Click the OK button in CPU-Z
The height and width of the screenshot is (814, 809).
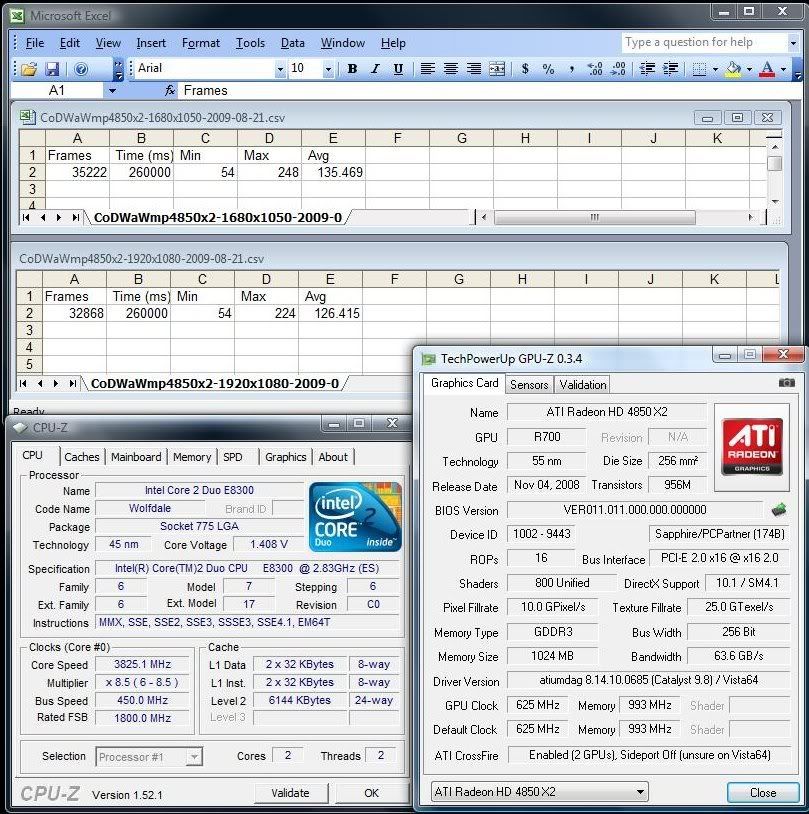[371, 793]
